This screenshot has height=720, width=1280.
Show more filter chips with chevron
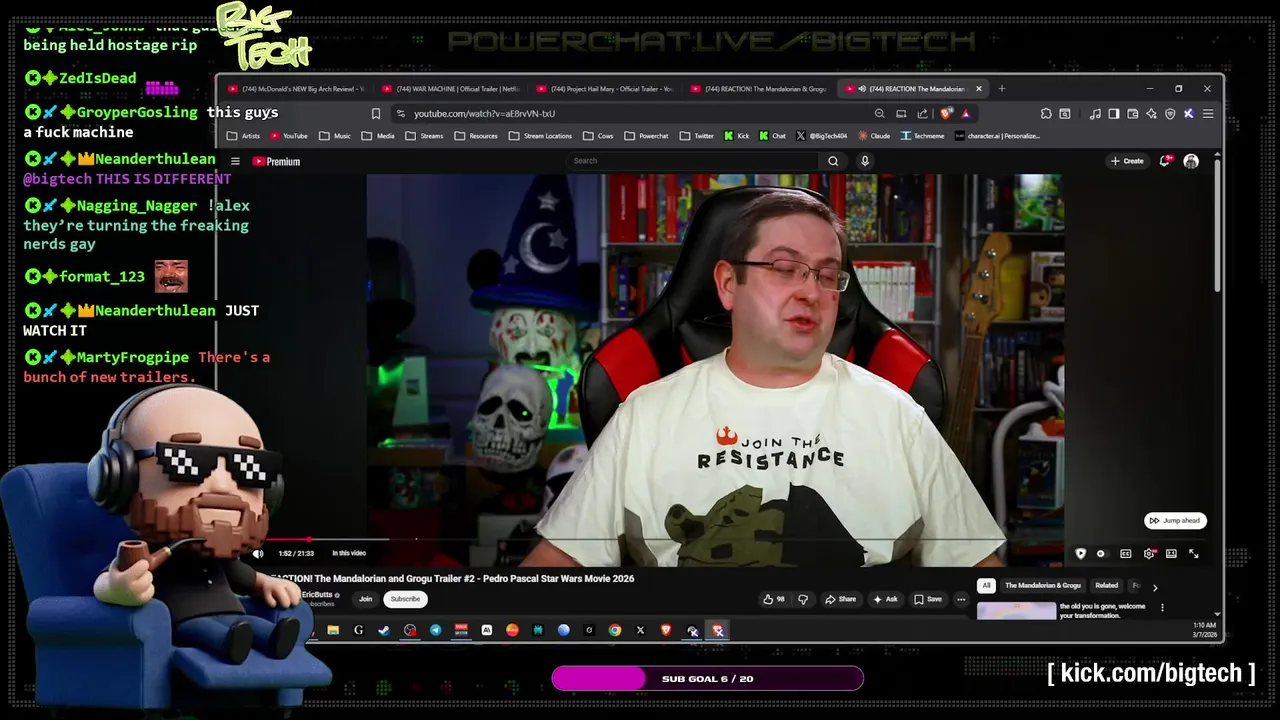1155,587
